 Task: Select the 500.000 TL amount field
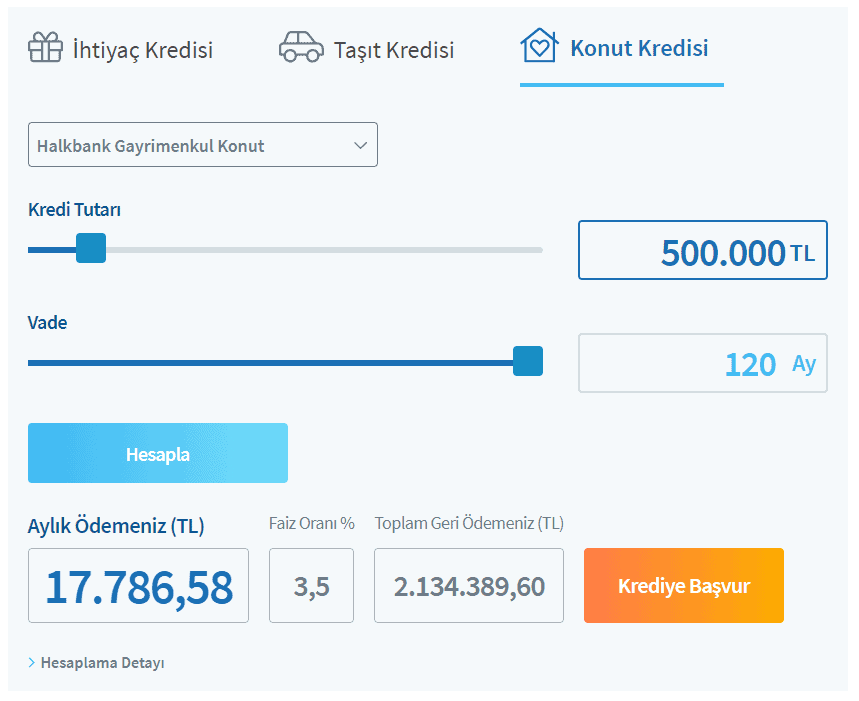(x=702, y=250)
